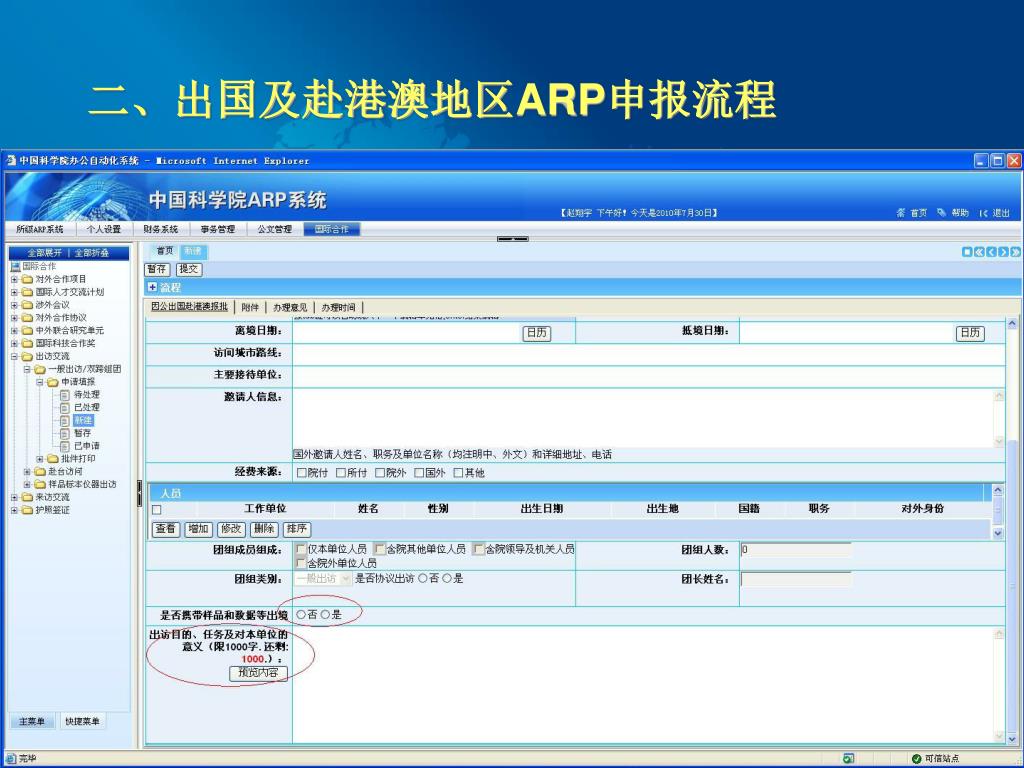Click the double-left arrow navigation icon
This screenshot has width=1024, height=768.
pyautogui.click(x=980, y=251)
